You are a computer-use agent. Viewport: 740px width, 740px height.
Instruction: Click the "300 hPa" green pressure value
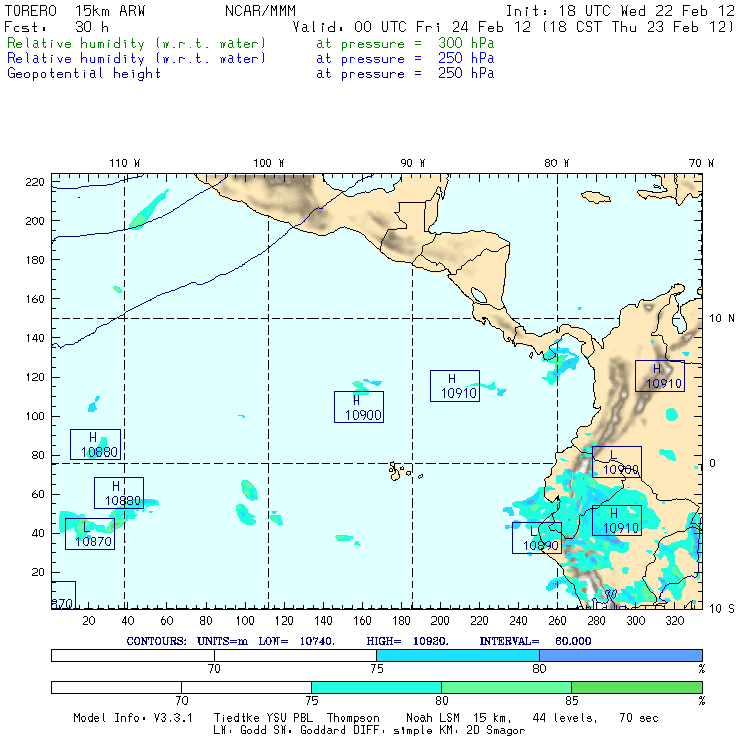point(466,43)
